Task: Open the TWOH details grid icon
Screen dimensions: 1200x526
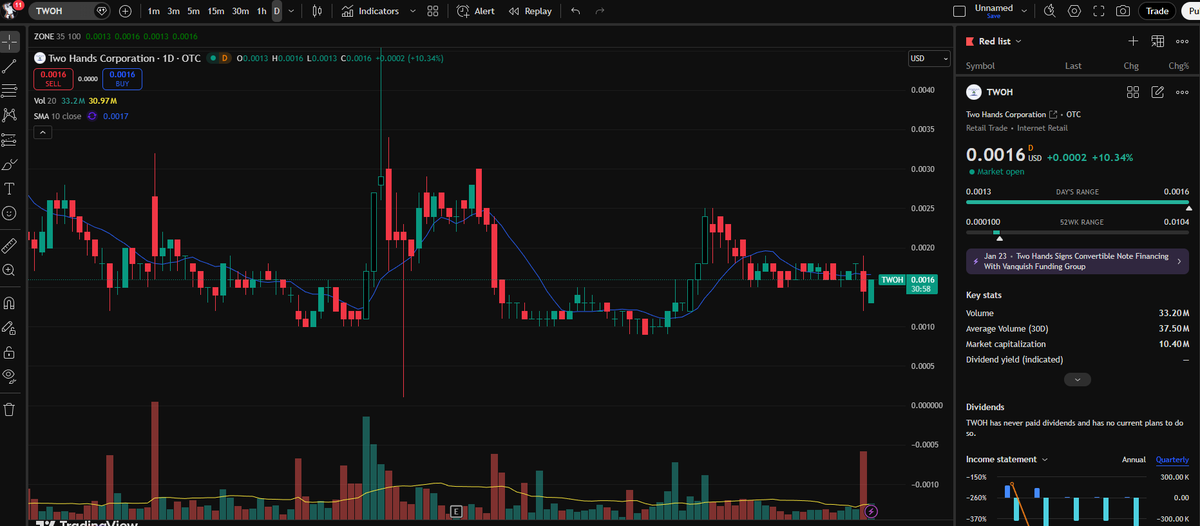Action: click(x=1133, y=92)
